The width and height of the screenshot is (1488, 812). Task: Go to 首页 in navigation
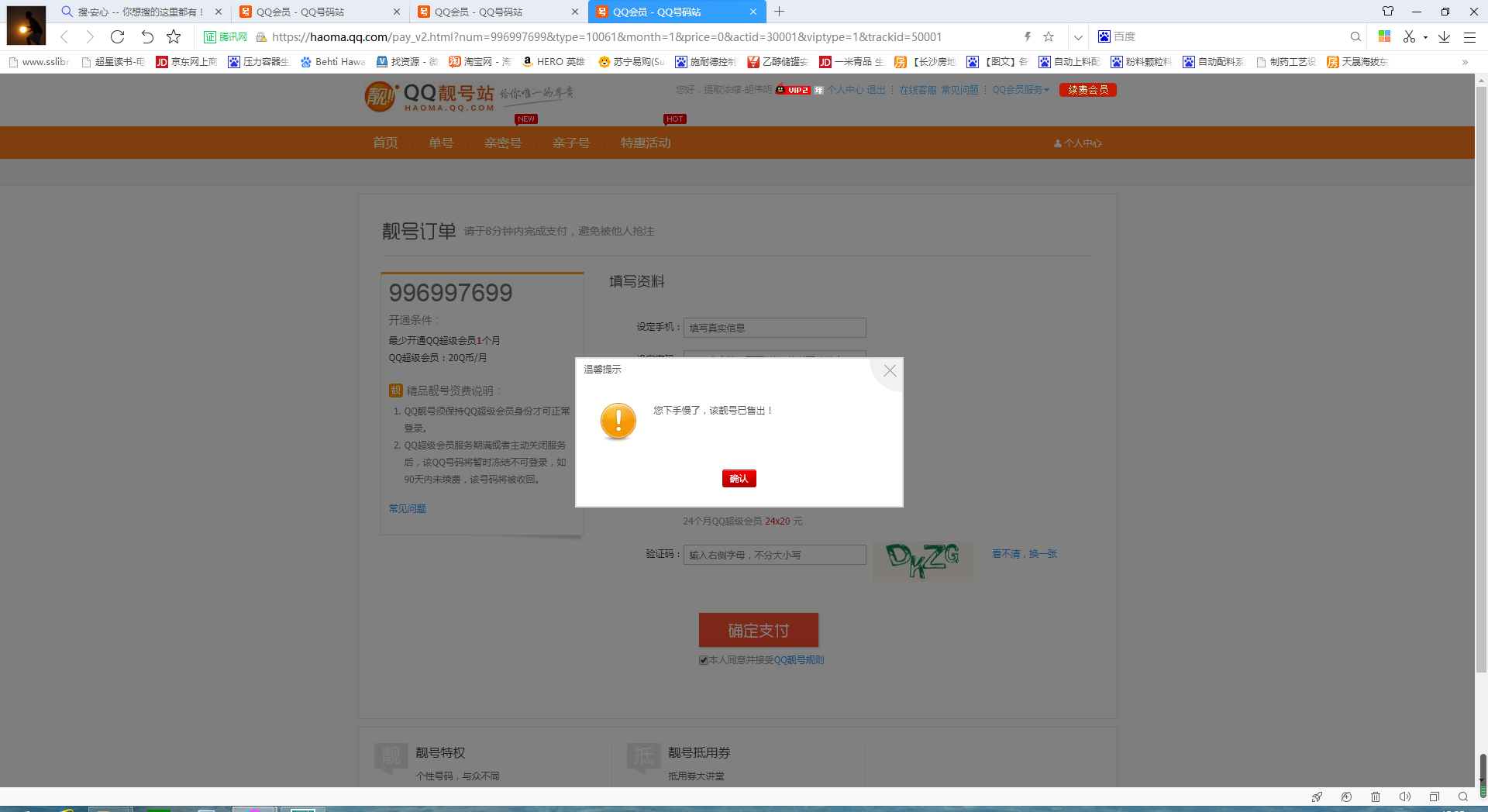click(385, 143)
